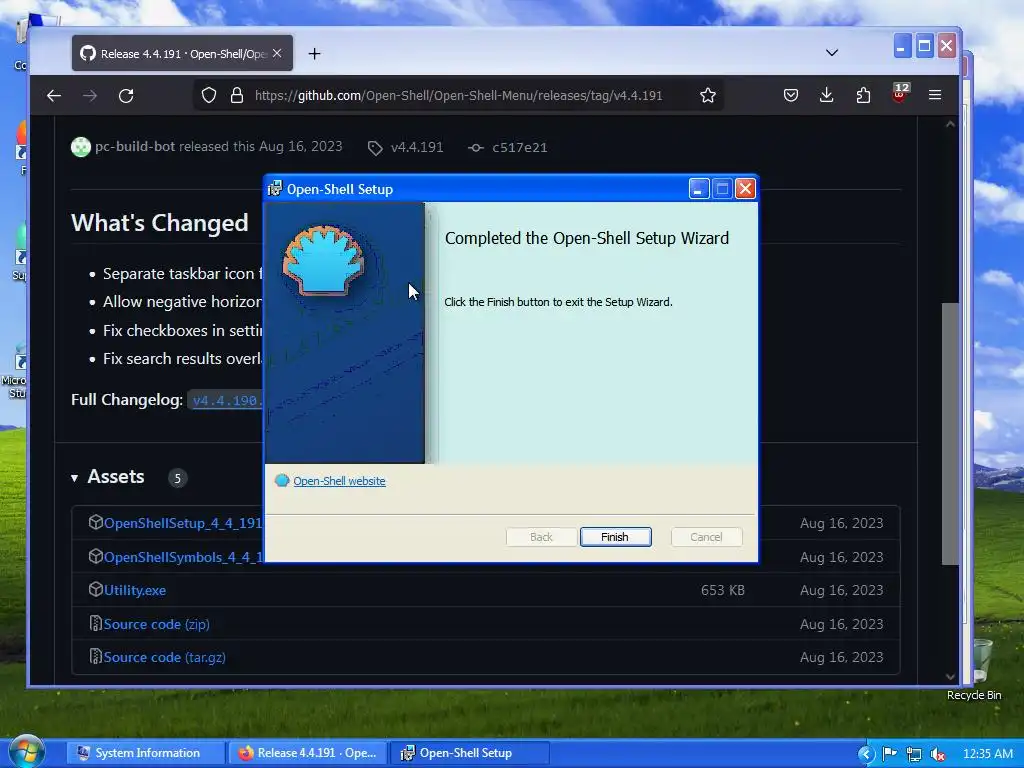
Task: Download Utility.exe asset
Action: coord(135,590)
